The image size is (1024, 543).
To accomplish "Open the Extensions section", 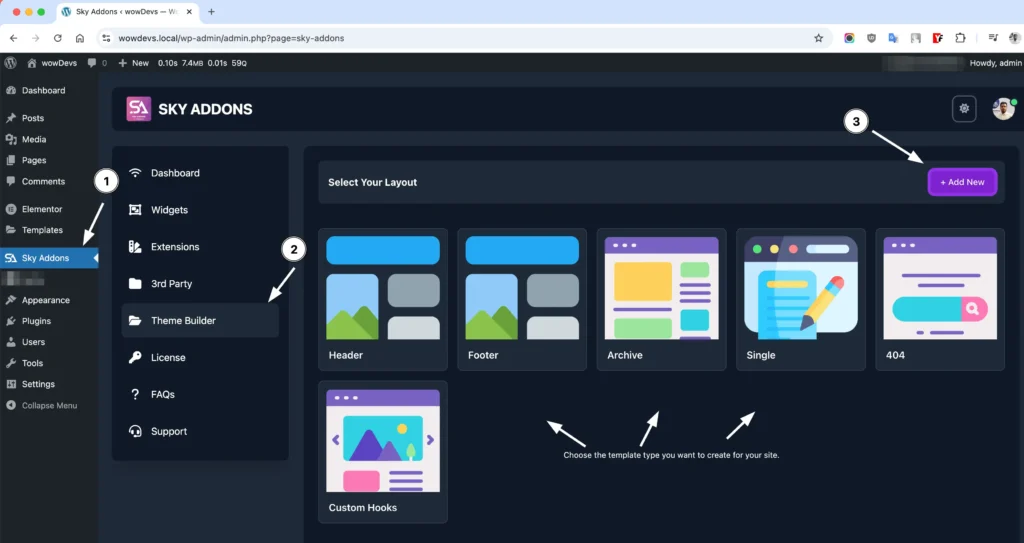I will click(200, 247).
